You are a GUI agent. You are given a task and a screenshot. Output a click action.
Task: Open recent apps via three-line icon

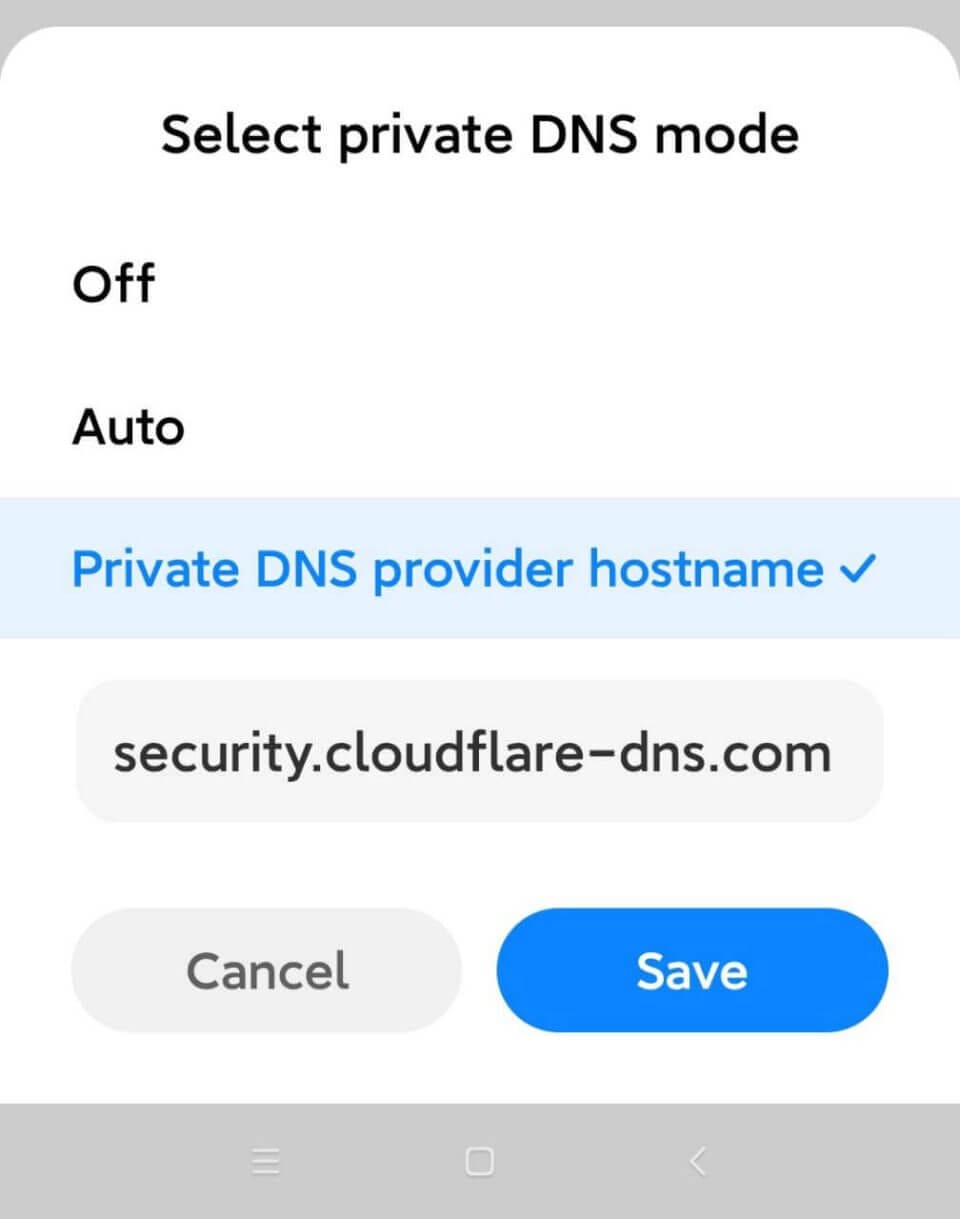tap(265, 1161)
